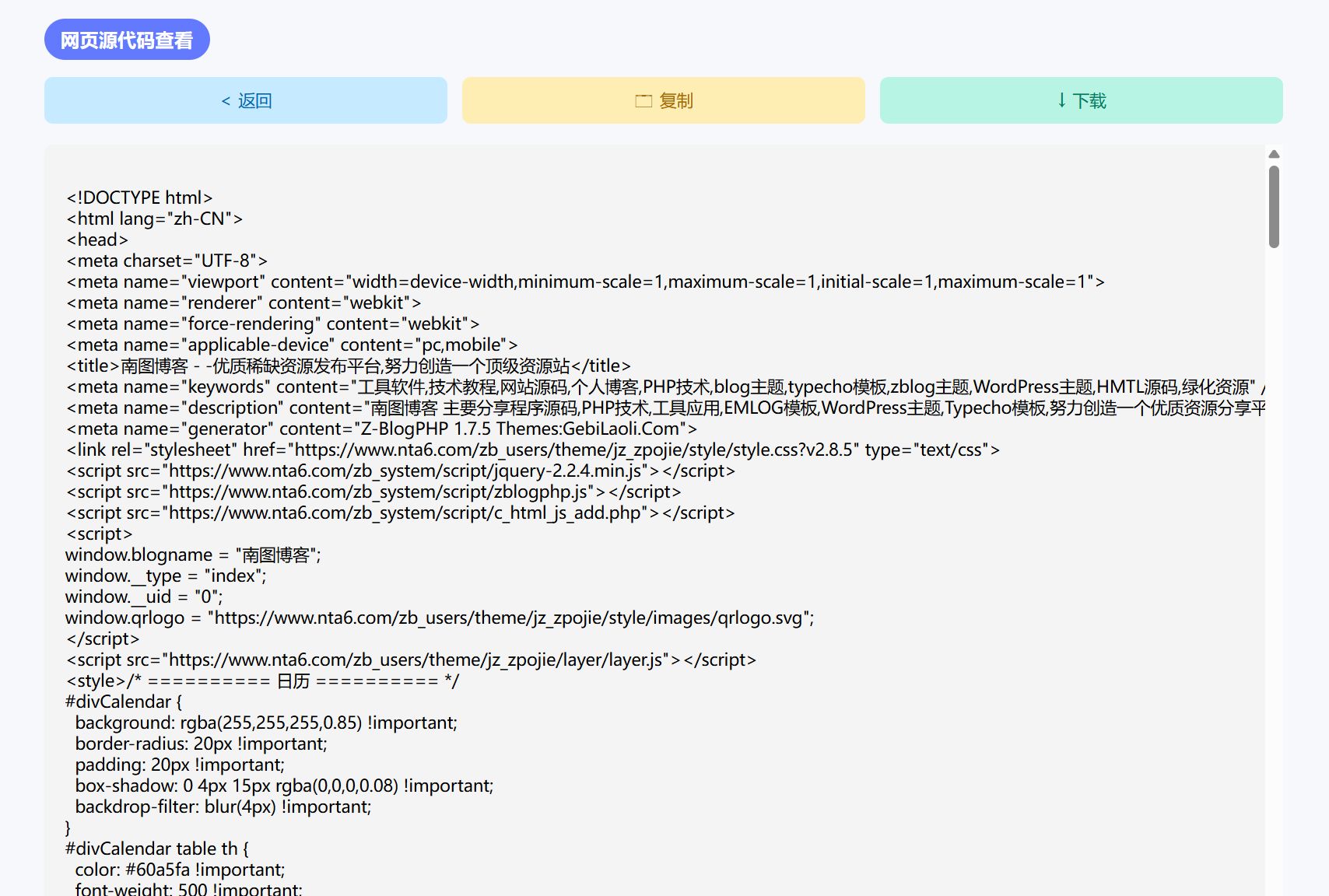Download the source with the 下载 button
This screenshot has width=1329, height=896.
[x=1082, y=100]
